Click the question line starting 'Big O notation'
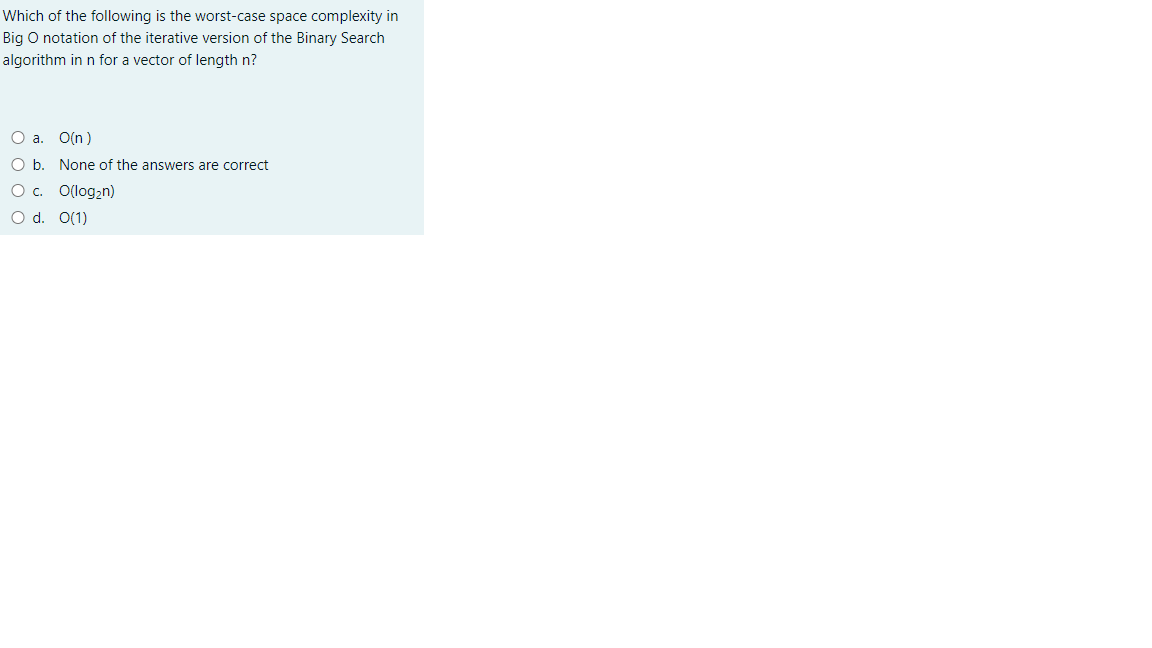The width and height of the screenshot is (1152, 648). (x=194, y=38)
